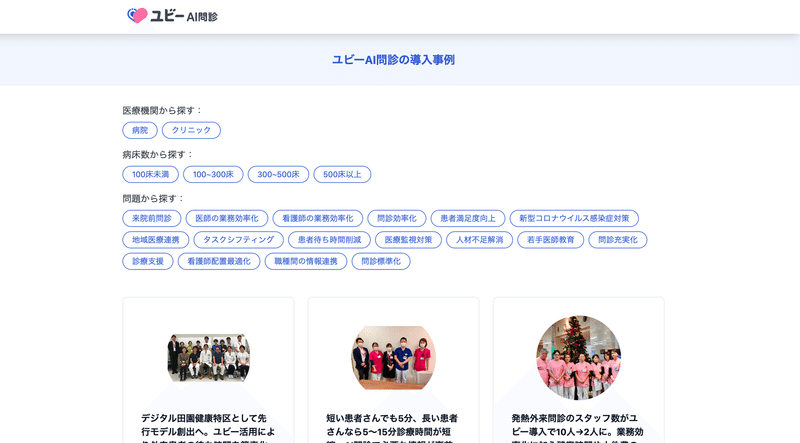
Task: Click the 職種間の情報連携 tag
Action: point(306,261)
